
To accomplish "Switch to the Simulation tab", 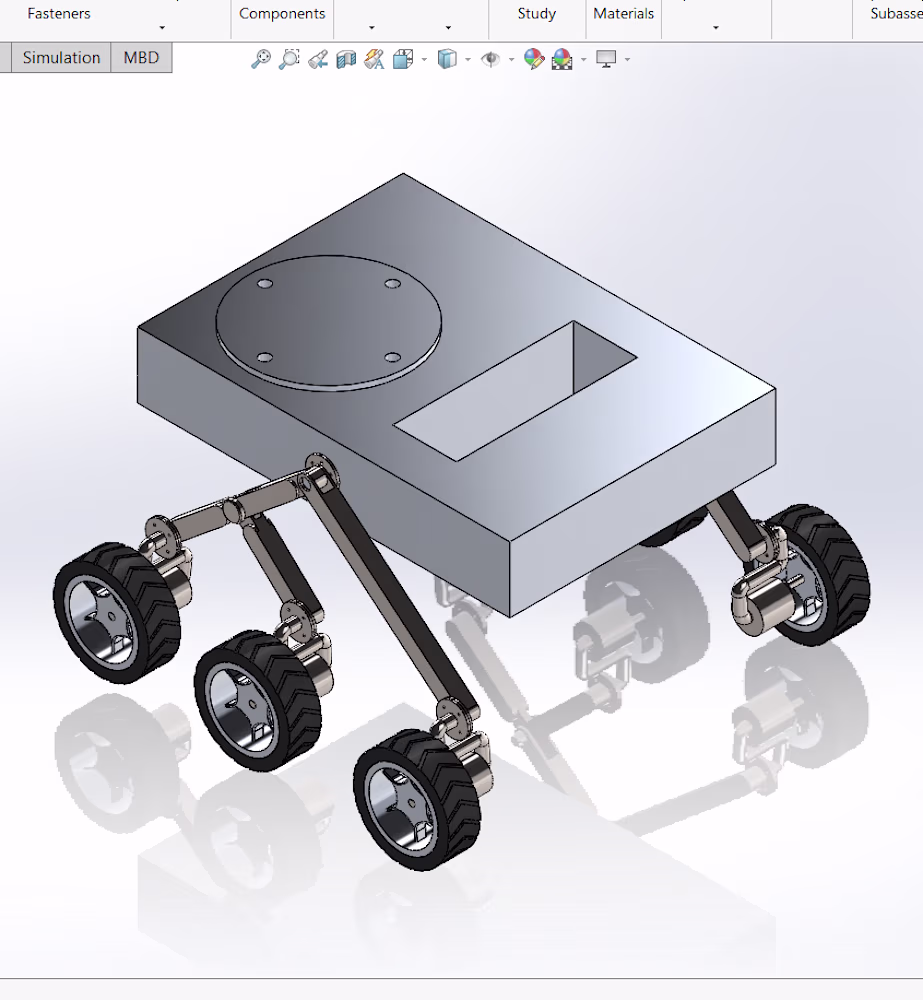I will [x=61, y=58].
